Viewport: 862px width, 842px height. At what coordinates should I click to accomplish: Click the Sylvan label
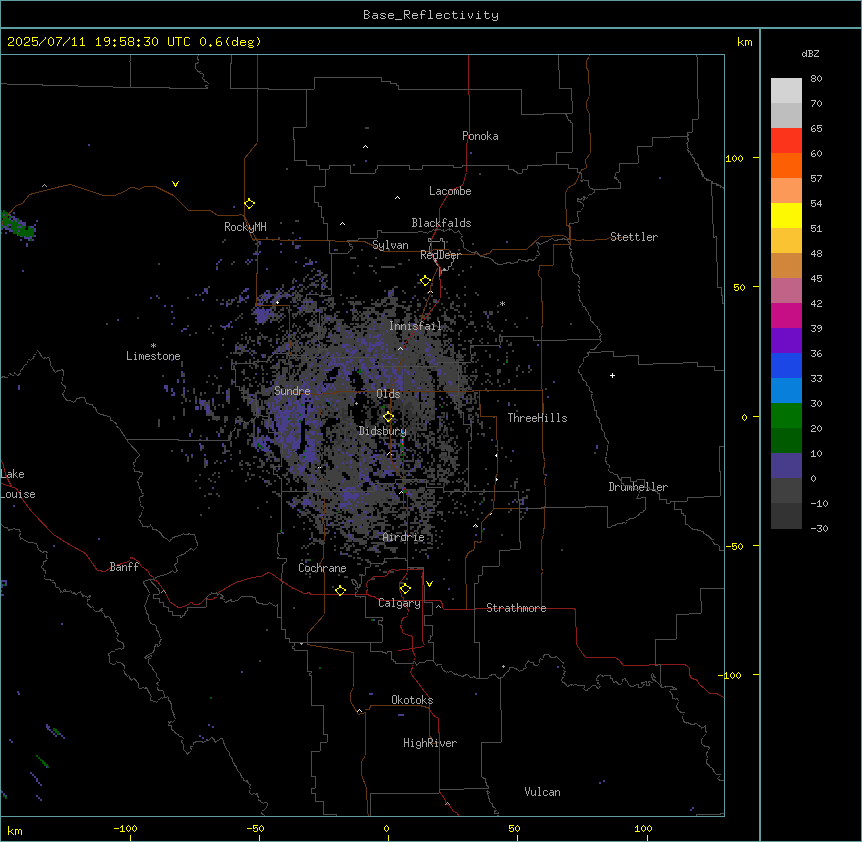coord(390,245)
